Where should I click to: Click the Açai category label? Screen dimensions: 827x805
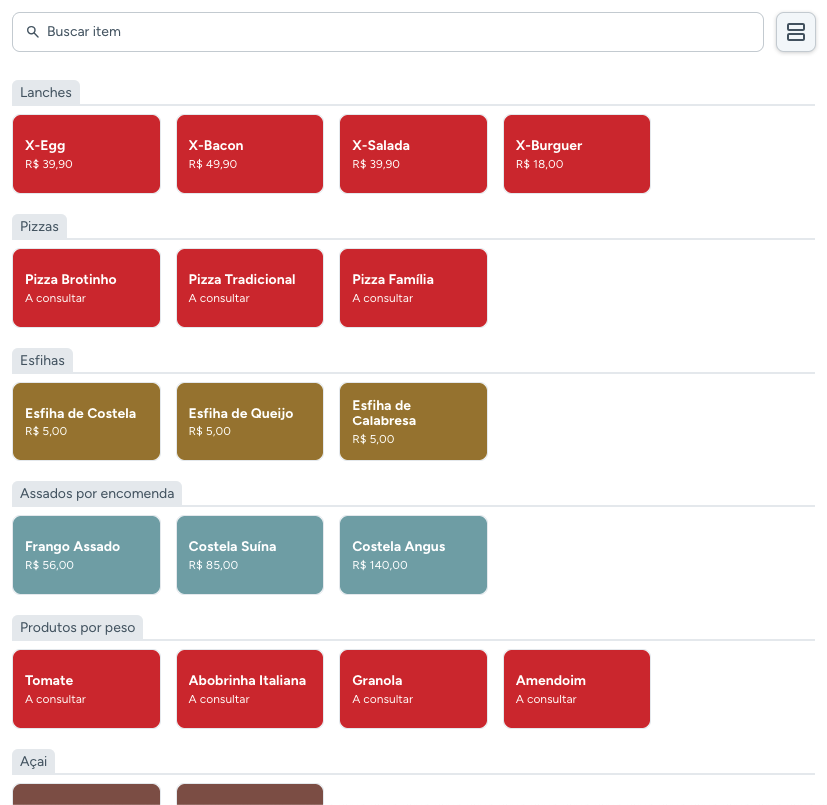(x=34, y=761)
